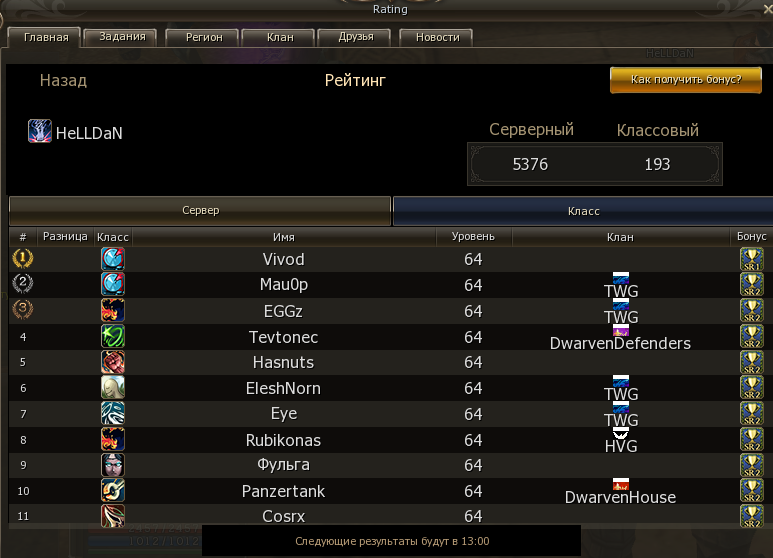
Task: Click the gold first place medal icon
Action: click(23, 258)
